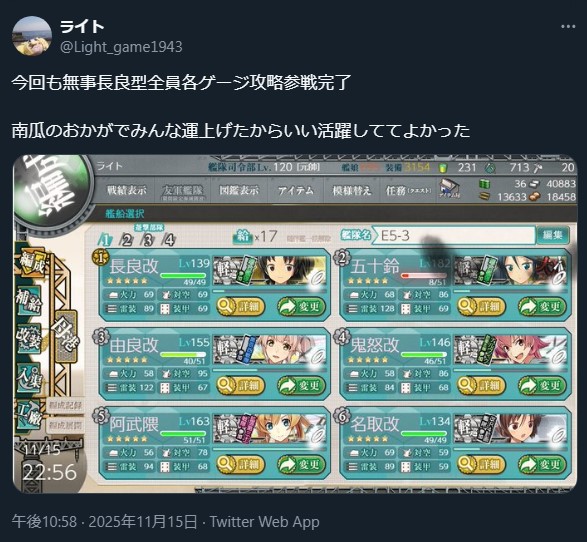The width and height of the screenshot is (587, 542).
Task: Open the item shop building icon
Action: tap(450, 189)
